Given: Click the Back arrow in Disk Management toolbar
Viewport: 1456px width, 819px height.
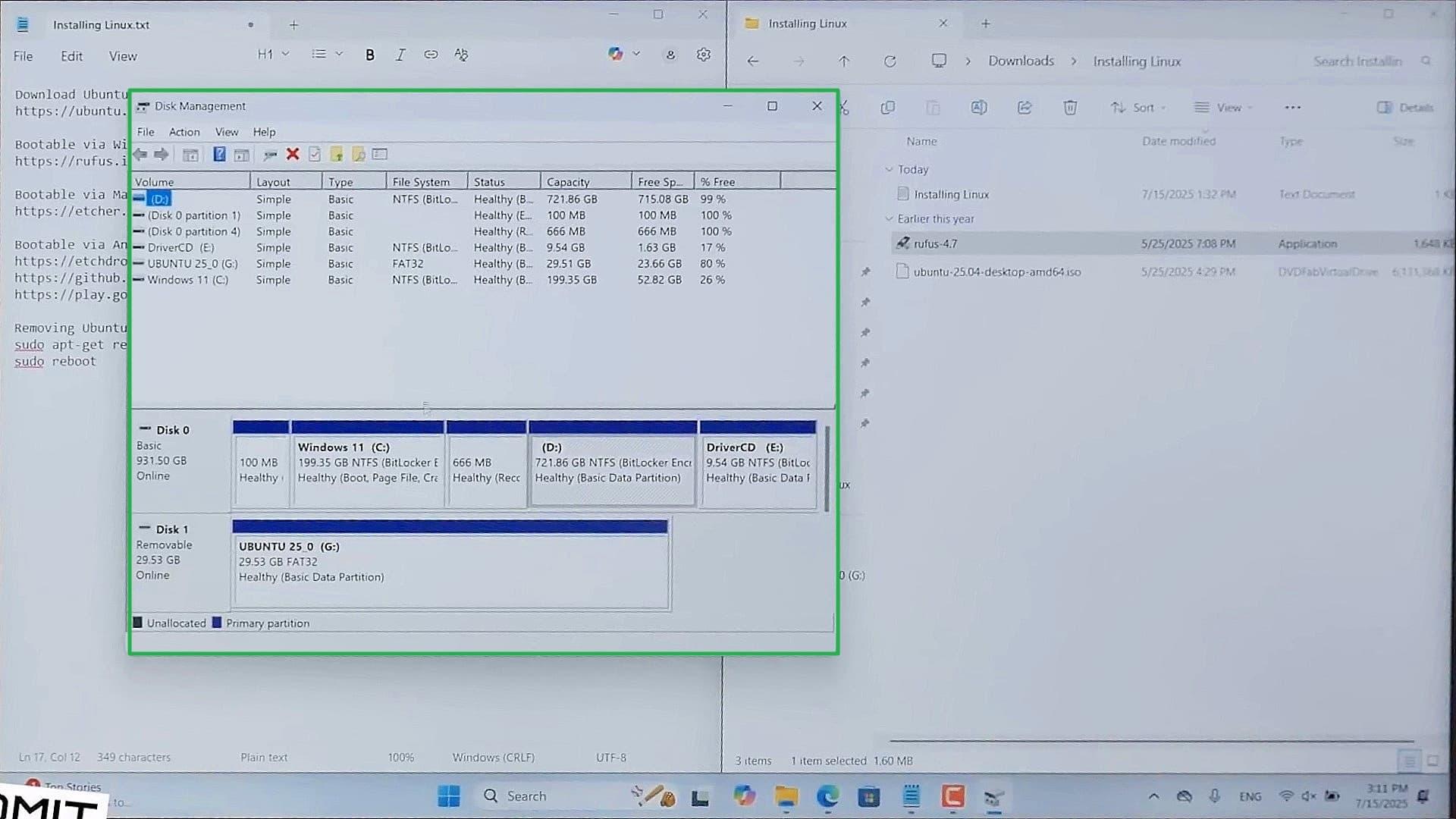Looking at the screenshot, I should (140, 155).
